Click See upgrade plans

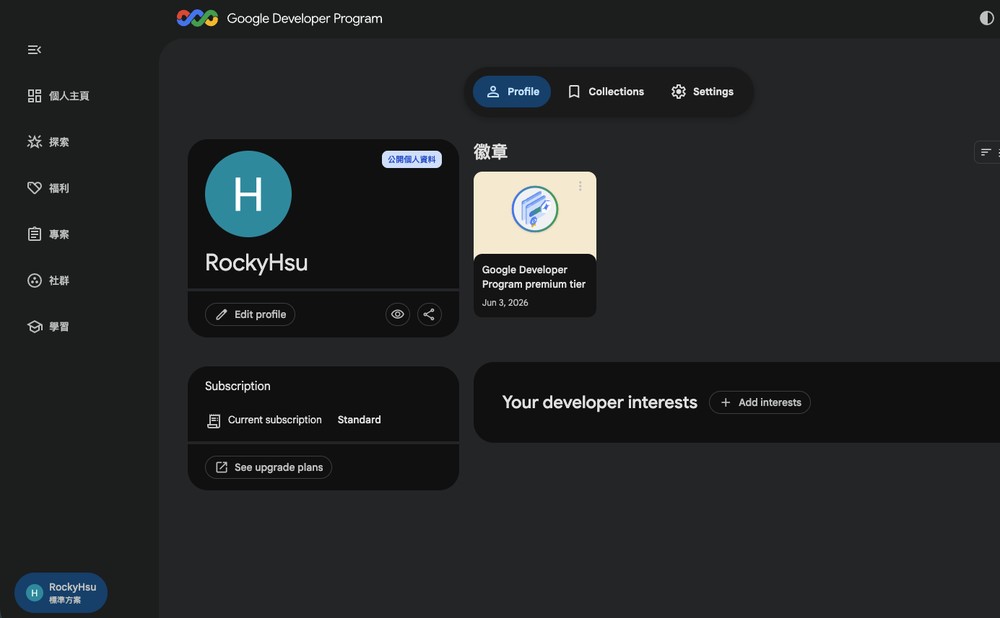point(268,467)
